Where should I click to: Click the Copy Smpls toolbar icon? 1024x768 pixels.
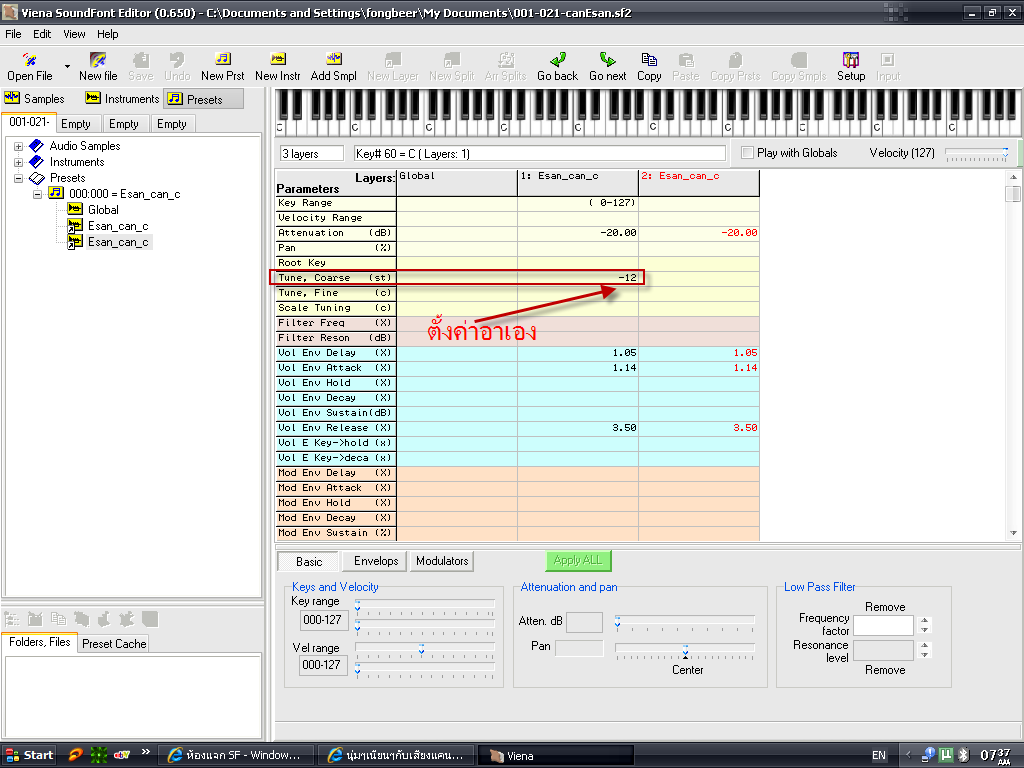click(x=799, y=67)
